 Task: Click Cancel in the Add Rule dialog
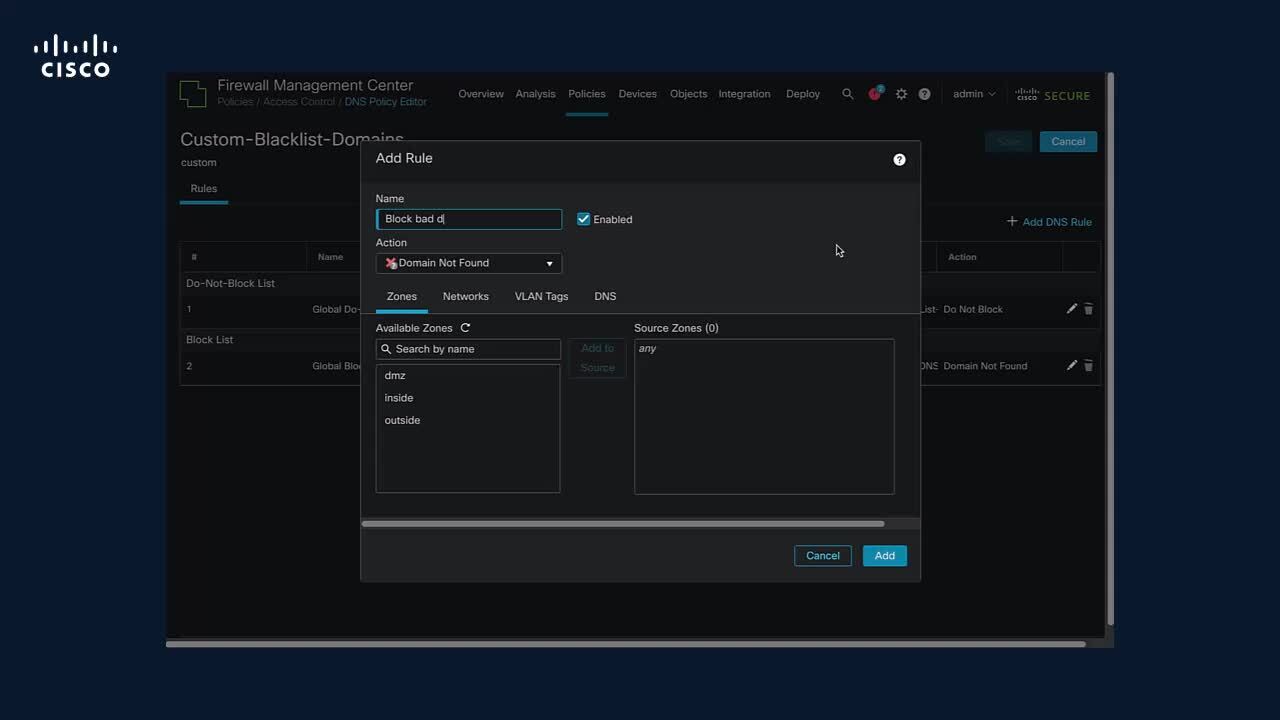pyautogui.click(x=823, y=556)
